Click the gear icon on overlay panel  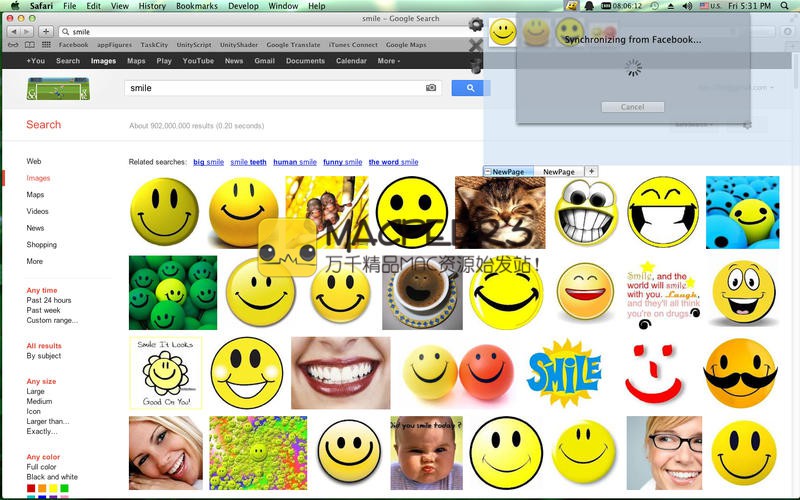coord(476,24)
